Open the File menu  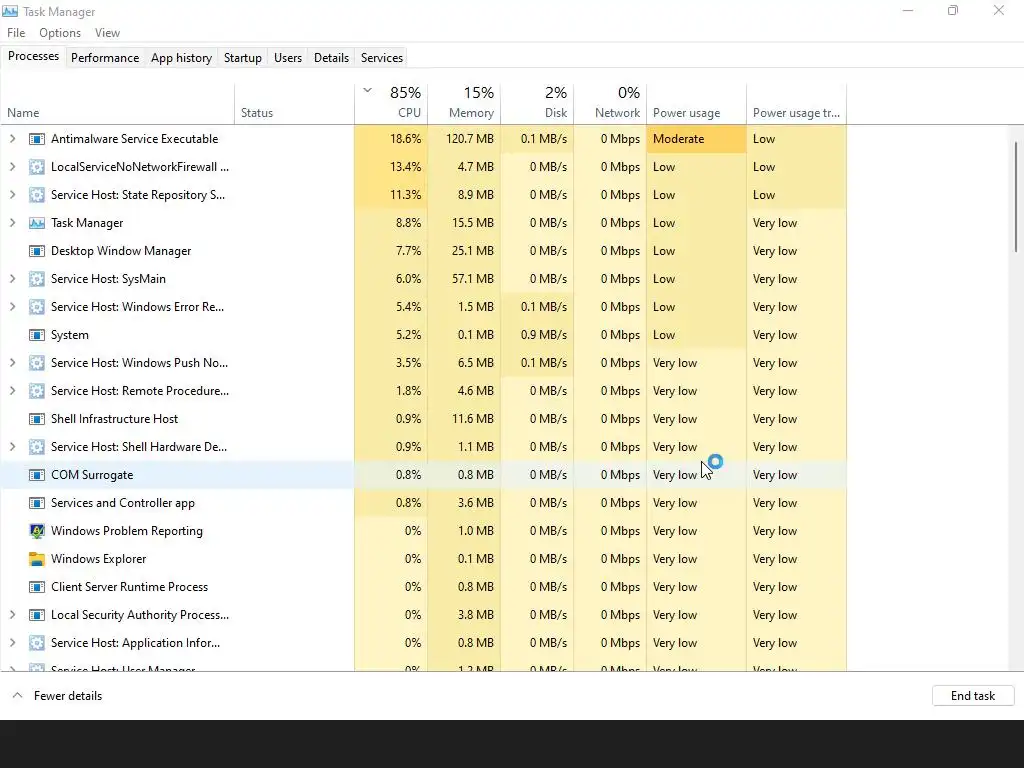tap(16, 33)
